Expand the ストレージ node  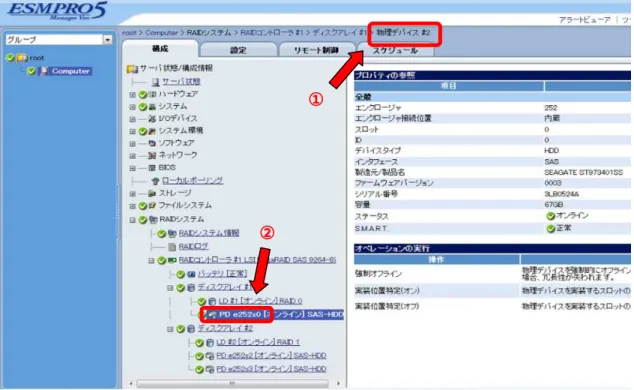[x=132, y=194]
